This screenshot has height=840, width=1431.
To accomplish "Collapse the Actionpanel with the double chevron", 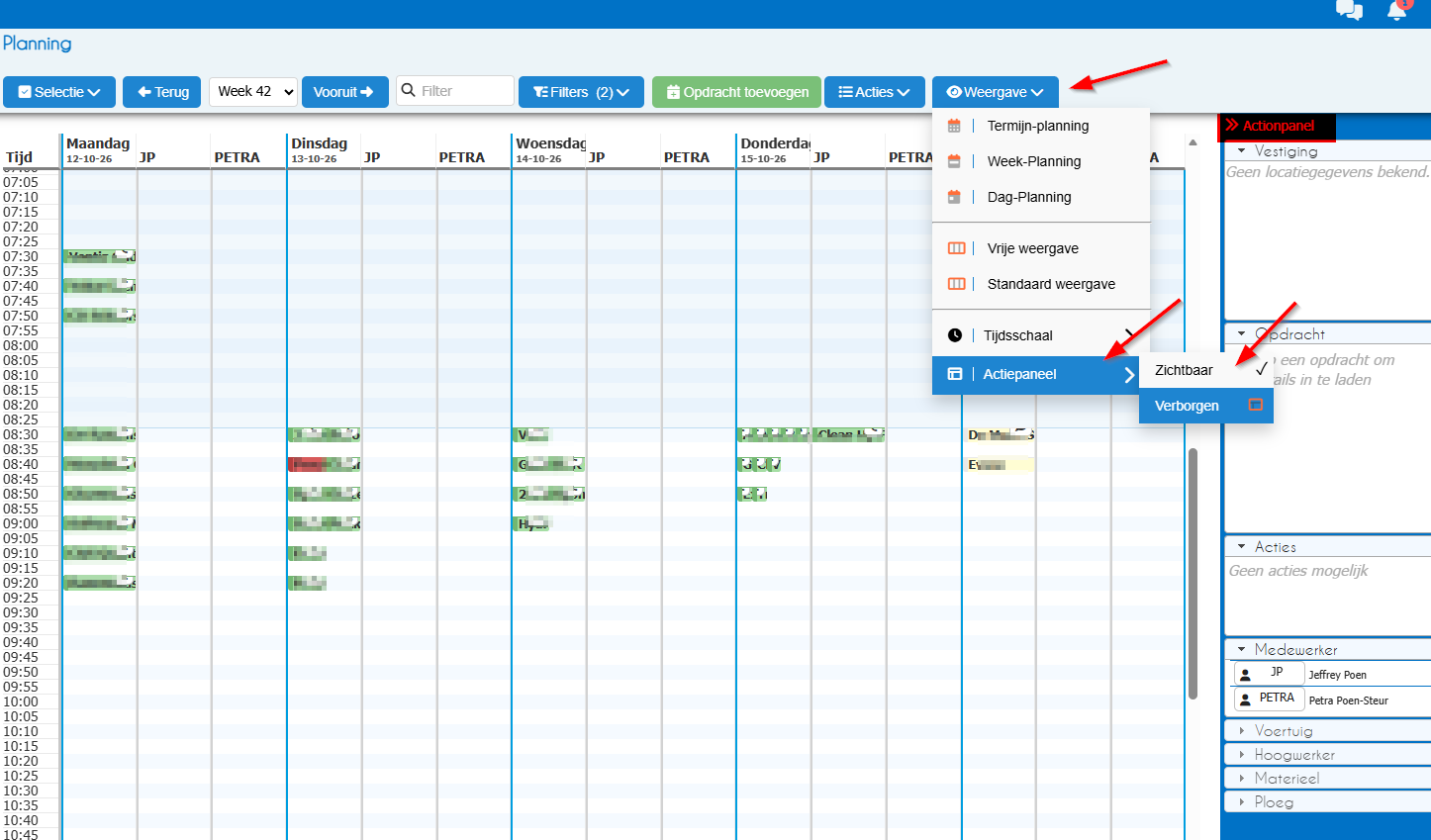I will coord(1232,126).
